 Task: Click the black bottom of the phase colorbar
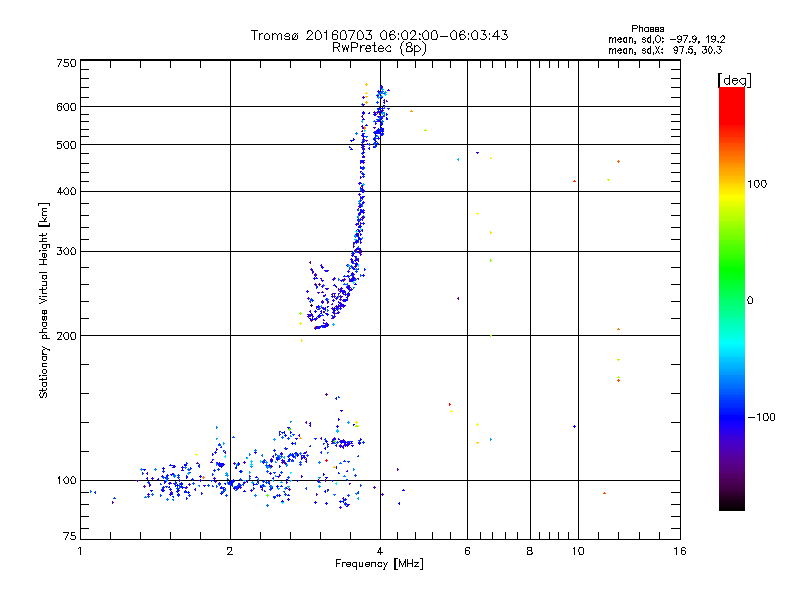pyautogui.click(x=732, y=505)
